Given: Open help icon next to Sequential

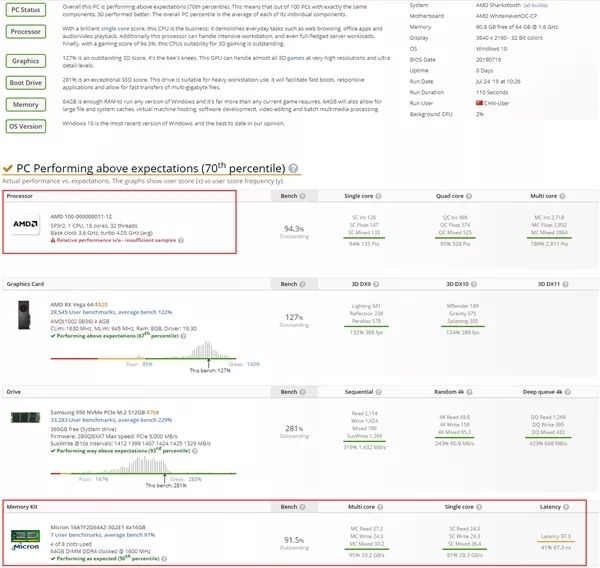Looking at the screenshot, I should (378, 392).
